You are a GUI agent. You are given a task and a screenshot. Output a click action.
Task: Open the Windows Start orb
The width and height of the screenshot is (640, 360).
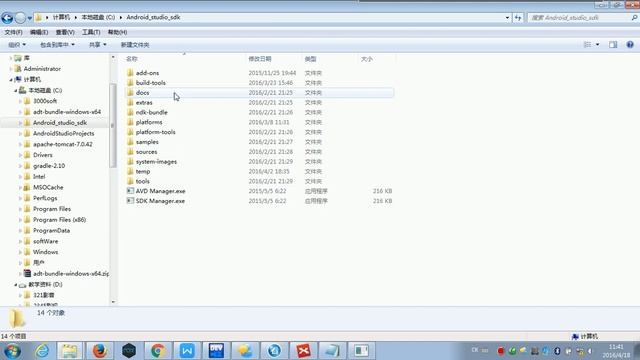12,351
